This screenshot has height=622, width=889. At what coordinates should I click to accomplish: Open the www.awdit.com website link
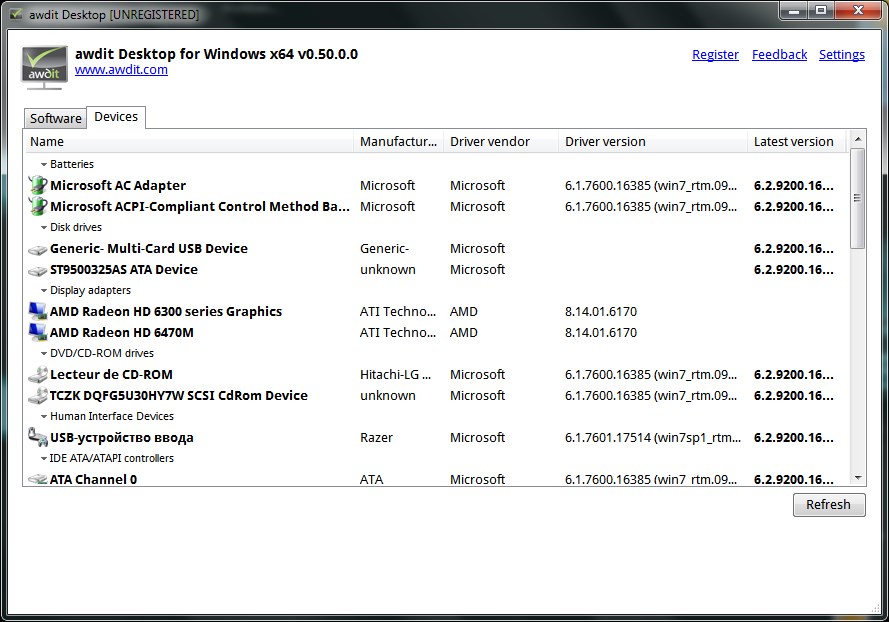(121, 70)
